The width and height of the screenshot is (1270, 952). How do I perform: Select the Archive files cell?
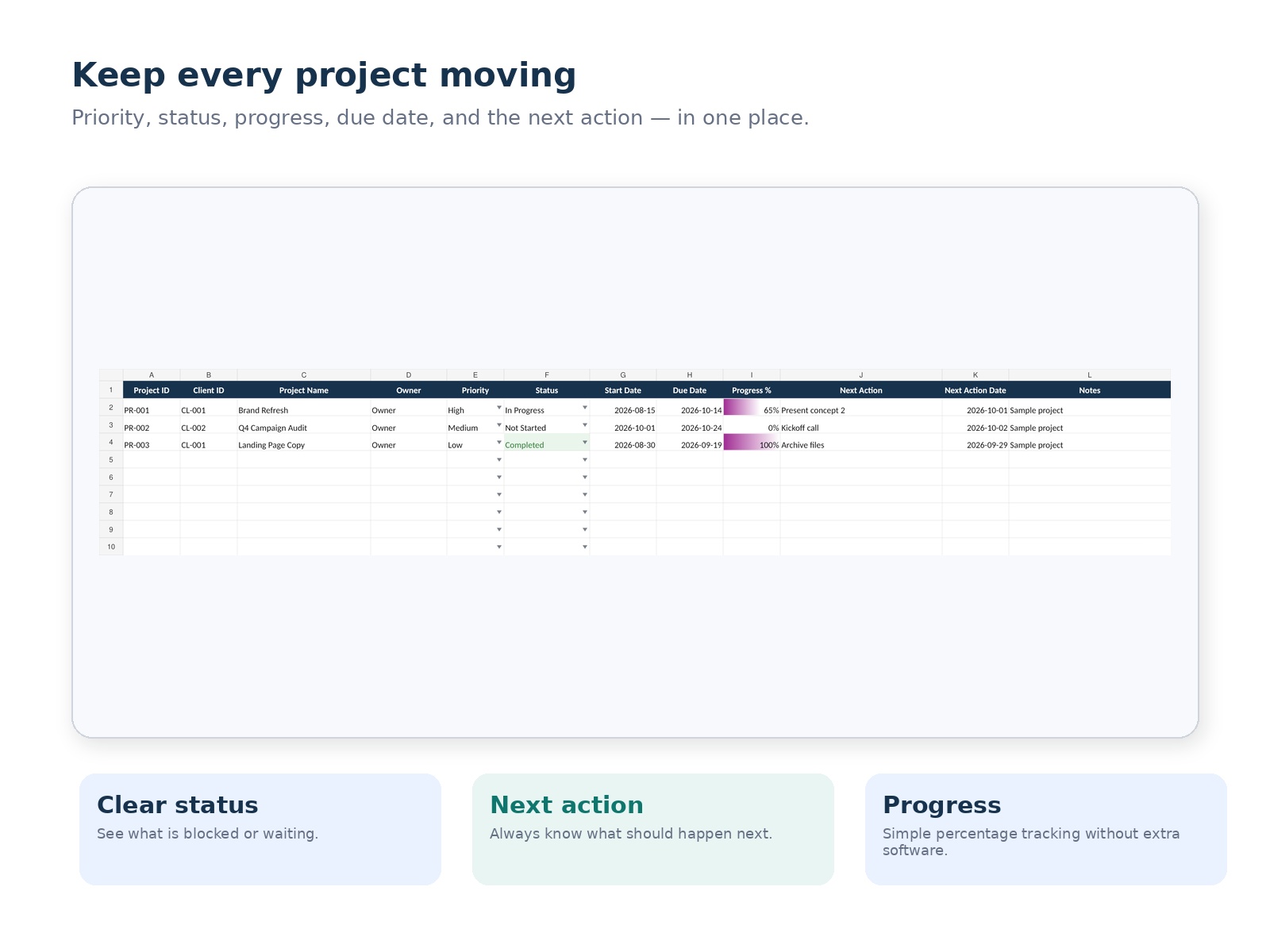(861, 443)
